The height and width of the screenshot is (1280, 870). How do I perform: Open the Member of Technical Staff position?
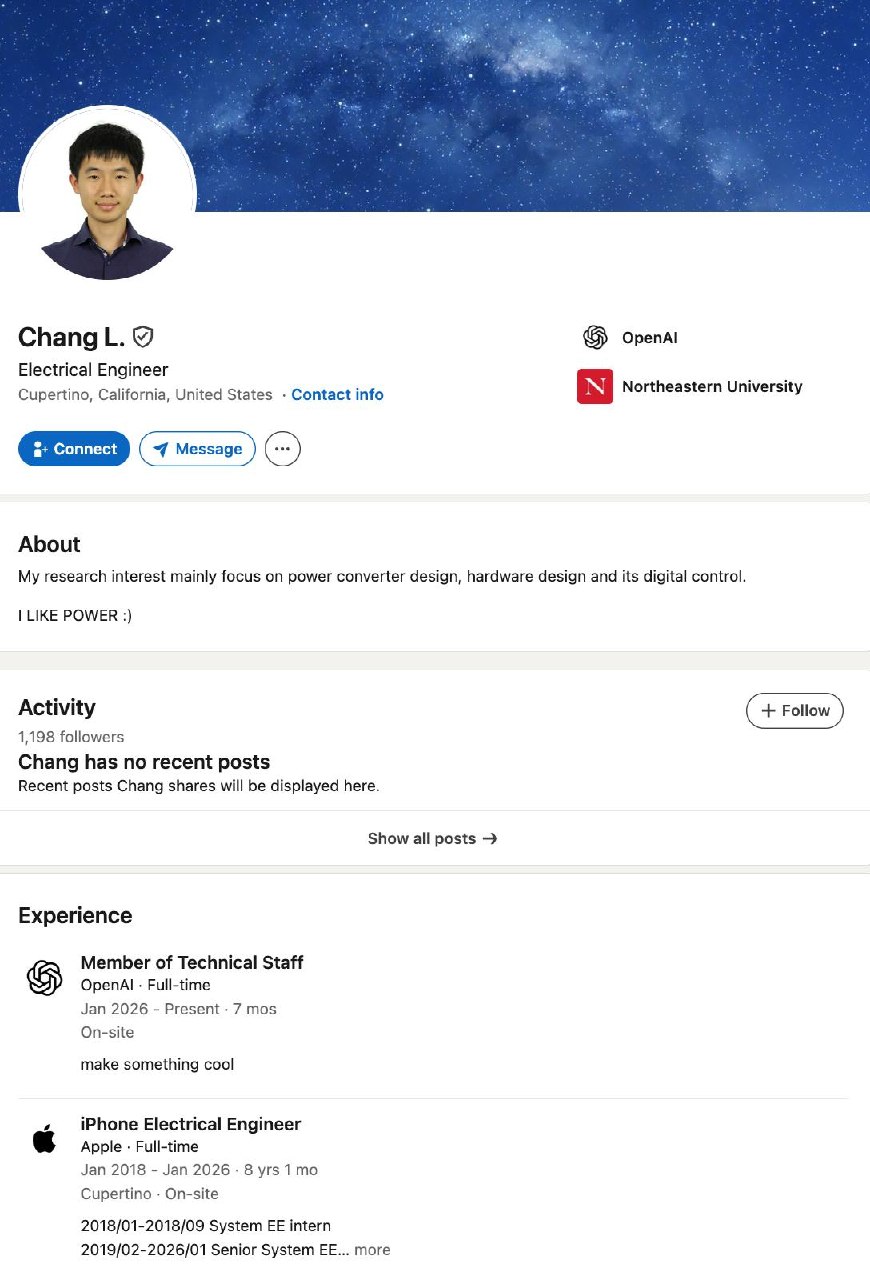point(192,962)
